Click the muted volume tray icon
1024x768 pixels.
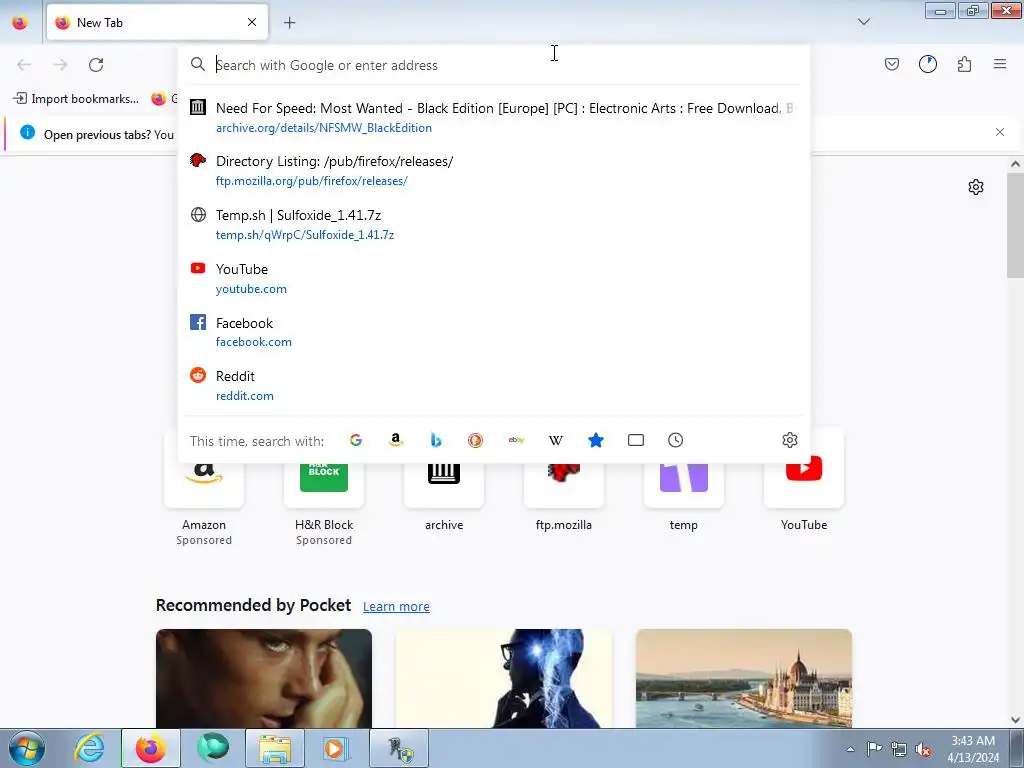[x=923, y=750]
